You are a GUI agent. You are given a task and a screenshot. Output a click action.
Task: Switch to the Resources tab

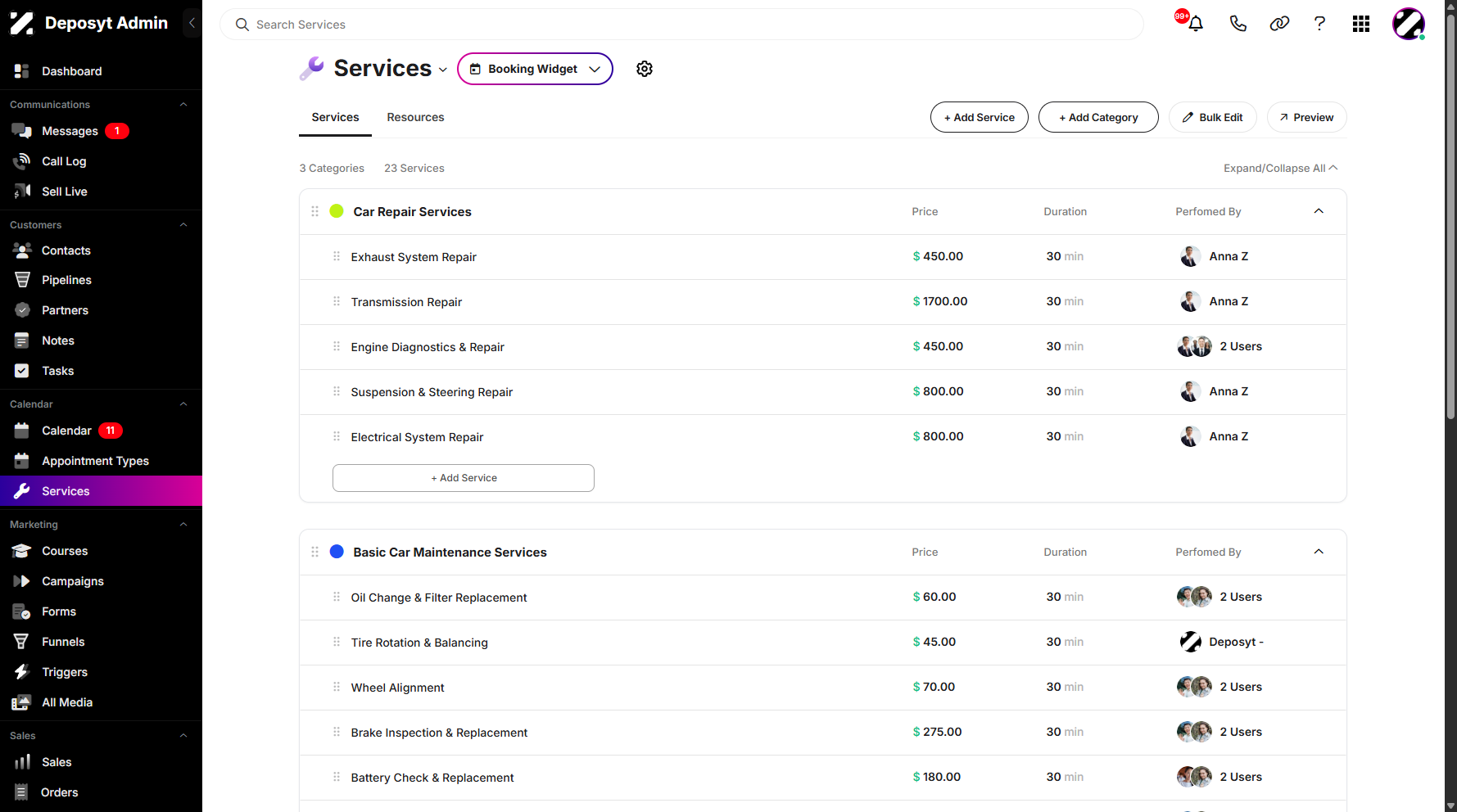tap(415, 117)
